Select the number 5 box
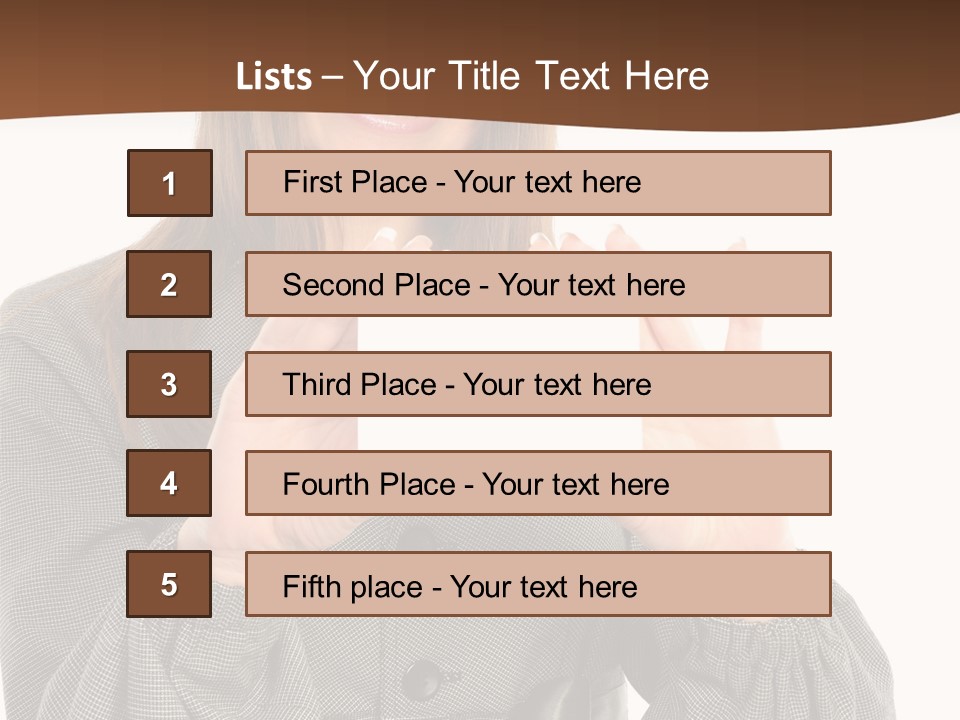Image resolution: width=960 pixels, height=720 pixels. point(169,584)
